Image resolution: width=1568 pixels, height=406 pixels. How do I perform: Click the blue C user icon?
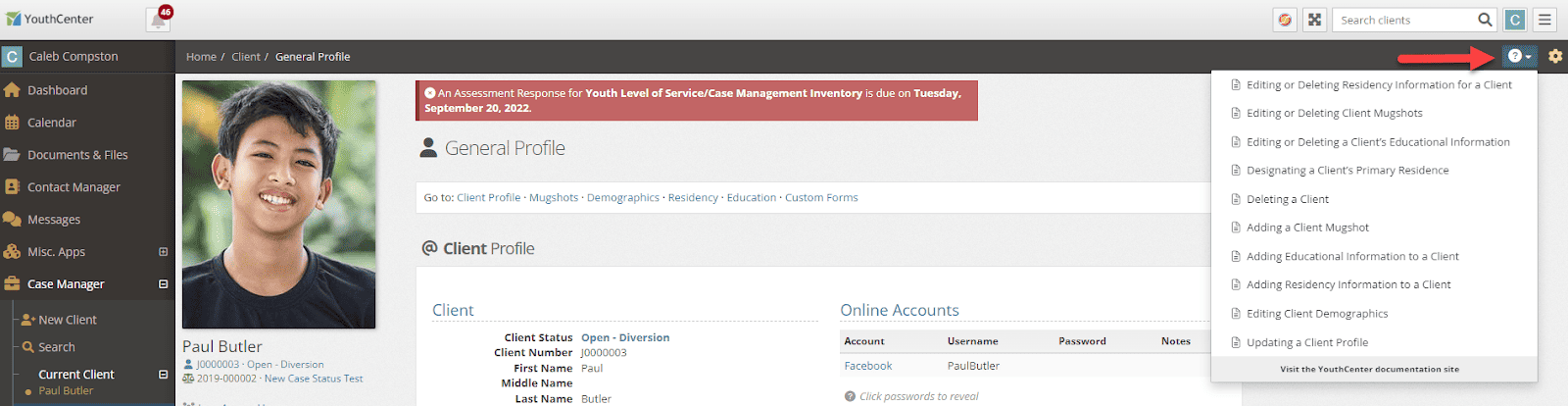[1515, 20]
